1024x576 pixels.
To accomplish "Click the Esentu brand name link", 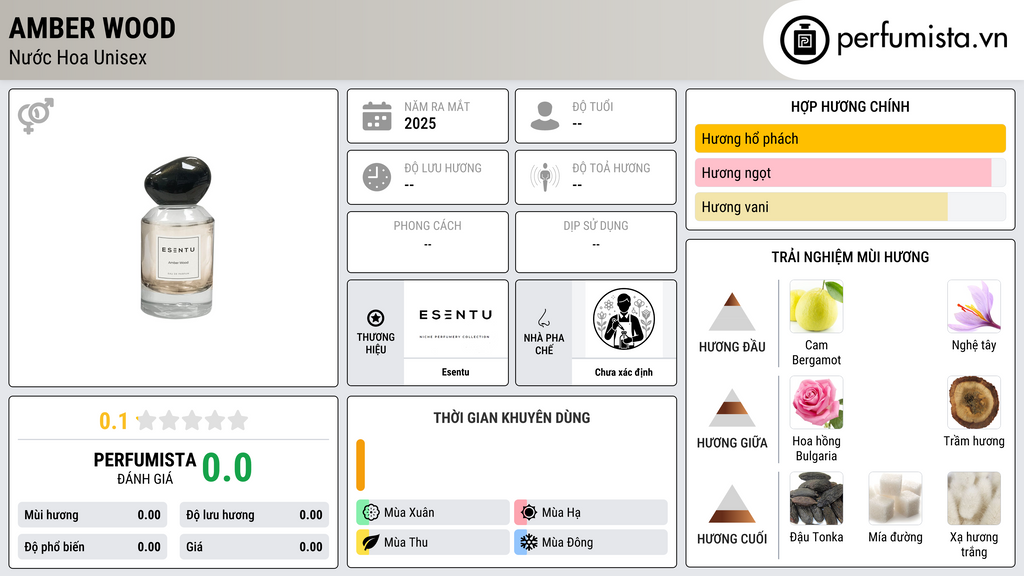I will click(455, 372).
